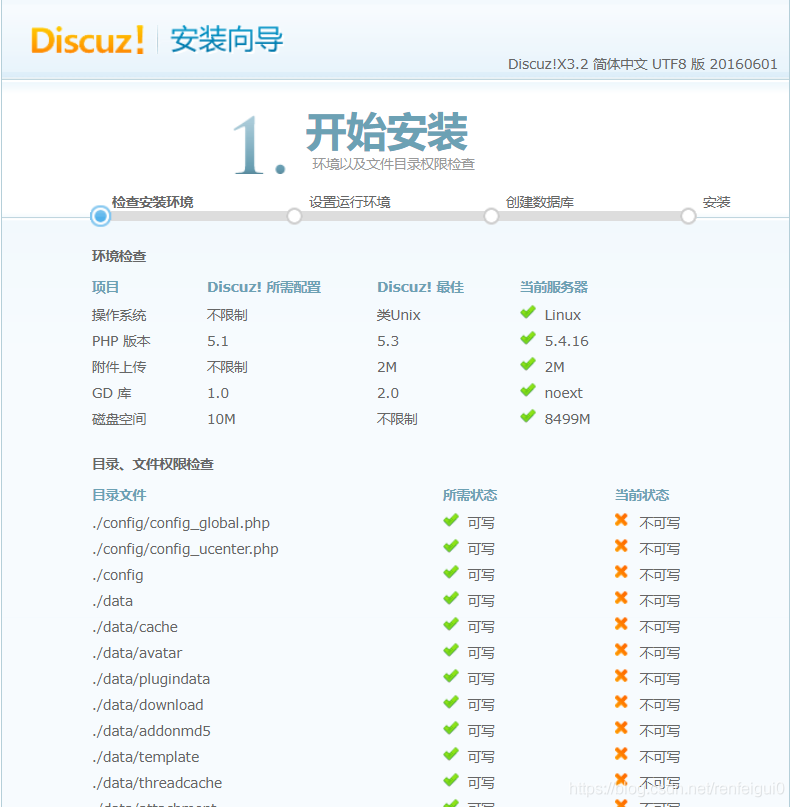Viewport: 794px width, 807px height.
Task: Click the 设置运行环境 step label
Action: (x=350, y=202)
